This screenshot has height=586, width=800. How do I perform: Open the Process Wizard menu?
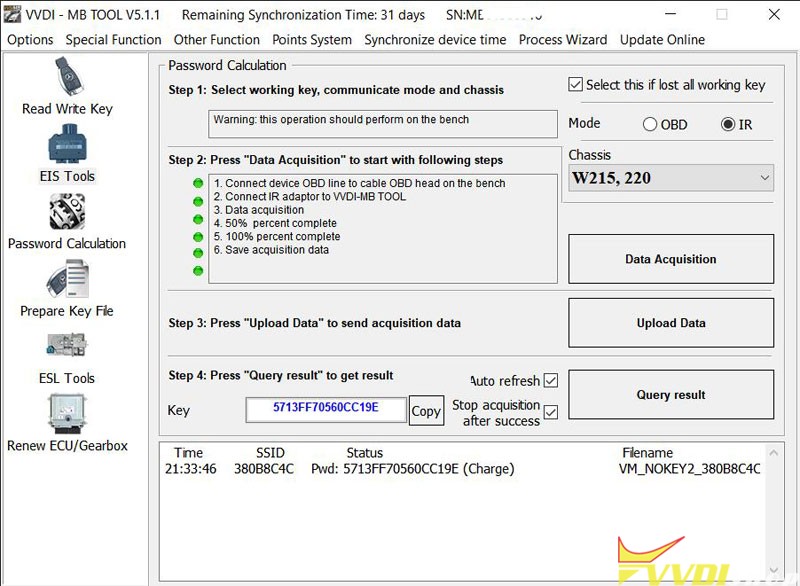563,40
